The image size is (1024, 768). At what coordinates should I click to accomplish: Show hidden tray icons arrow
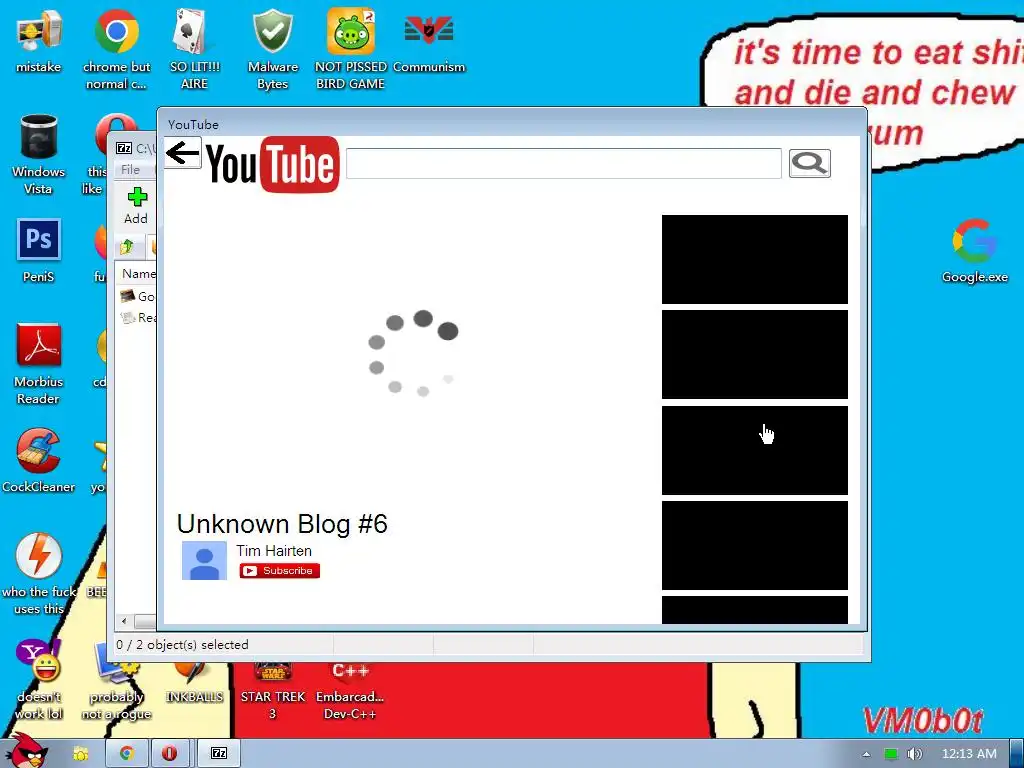click(866, 754)
